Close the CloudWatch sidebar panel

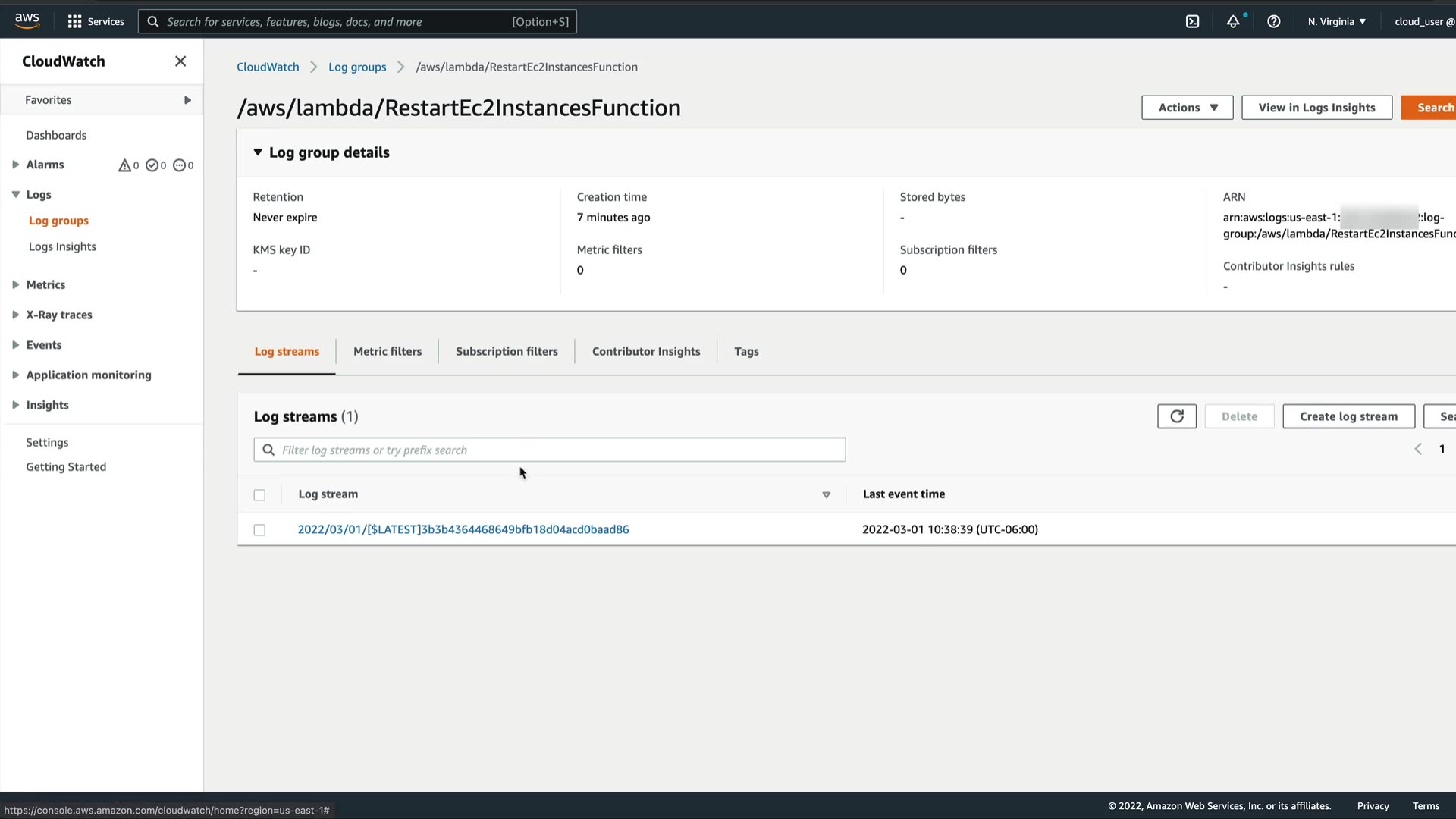coord(180,61)
